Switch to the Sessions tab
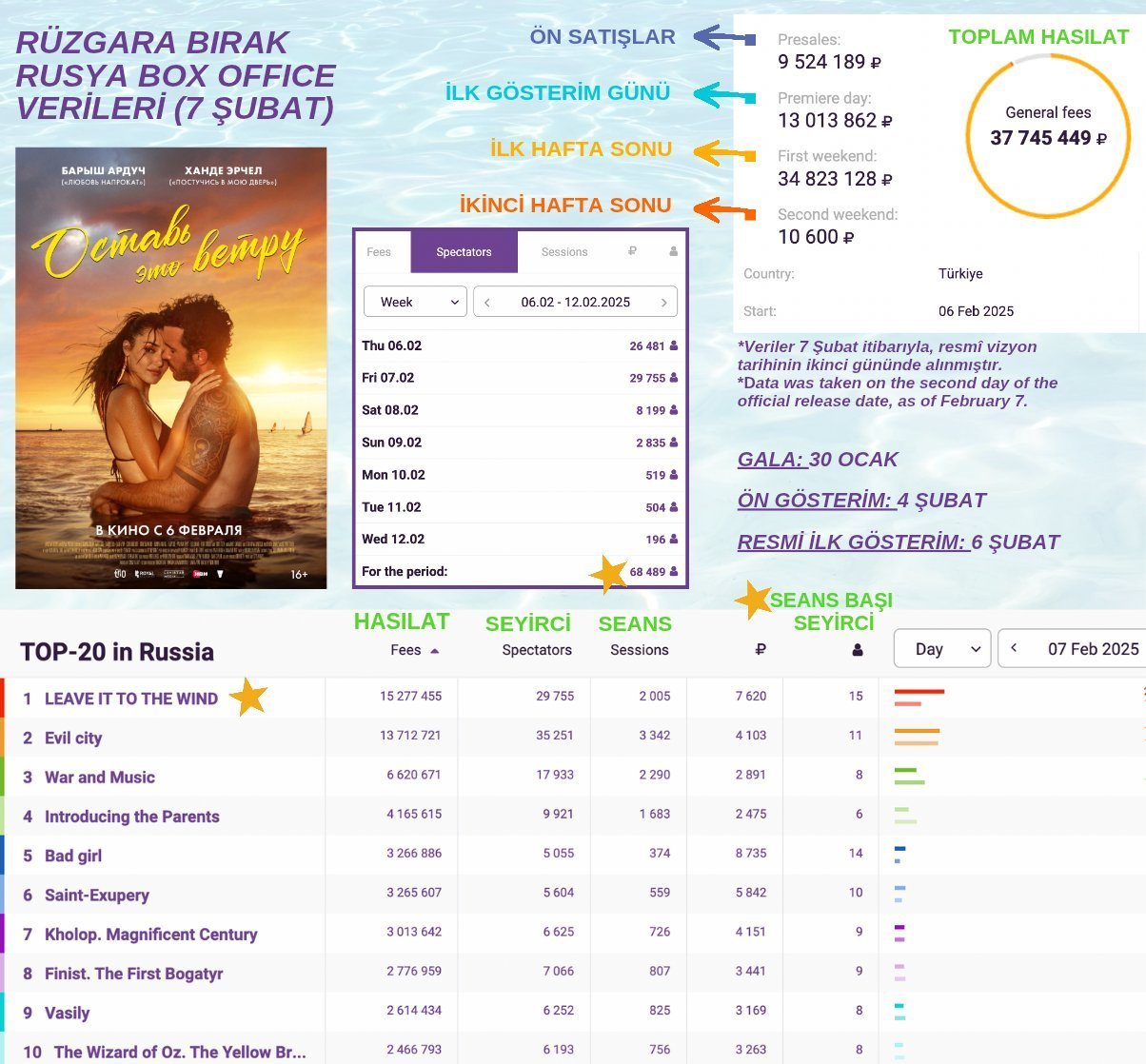 [x=564, y=252]
